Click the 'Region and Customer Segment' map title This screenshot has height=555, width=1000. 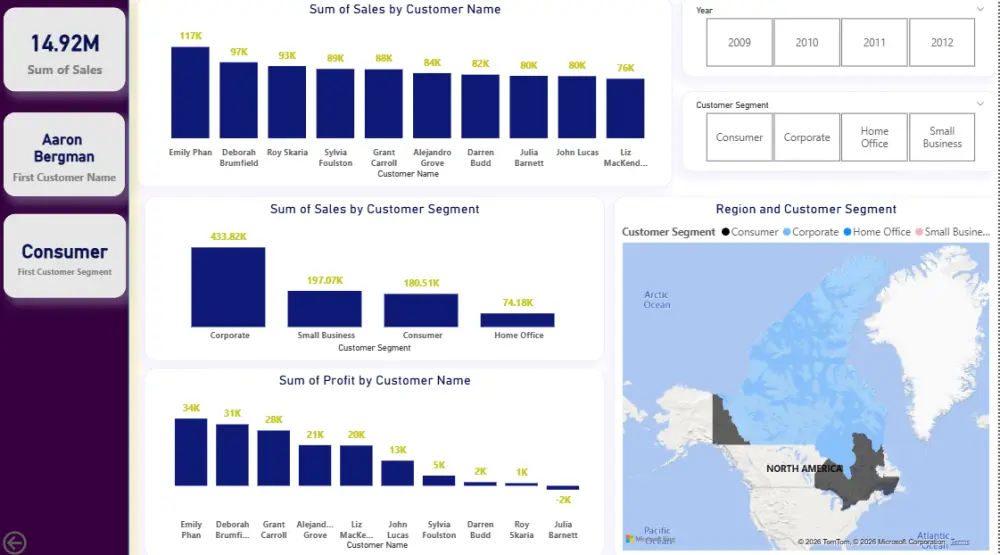(x=806, y=209)
